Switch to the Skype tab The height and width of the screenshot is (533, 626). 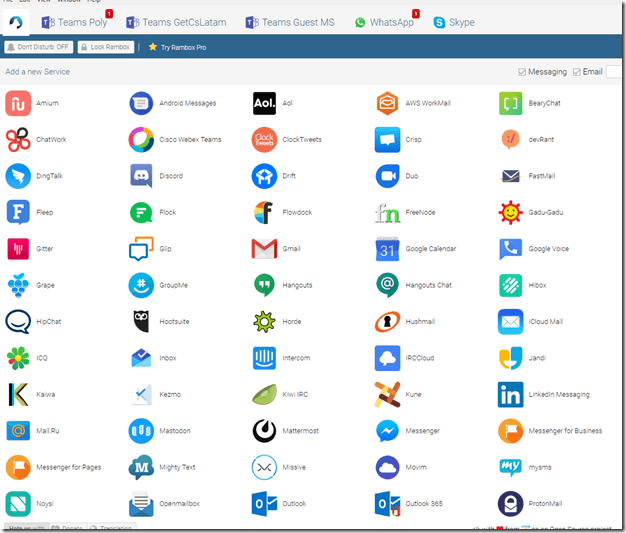pyautogui.click(x=454, y=21)
